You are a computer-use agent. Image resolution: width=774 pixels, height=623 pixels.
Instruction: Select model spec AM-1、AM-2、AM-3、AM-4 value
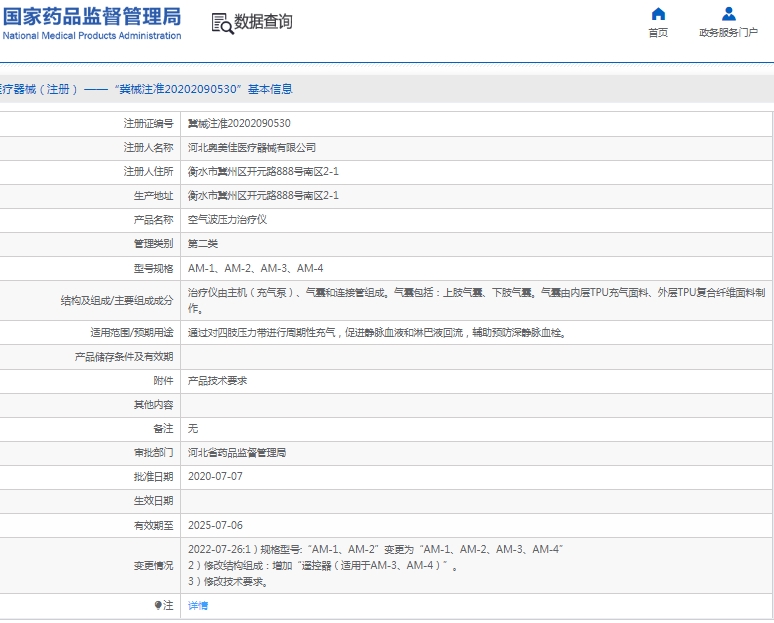click(x=256, y=268)
